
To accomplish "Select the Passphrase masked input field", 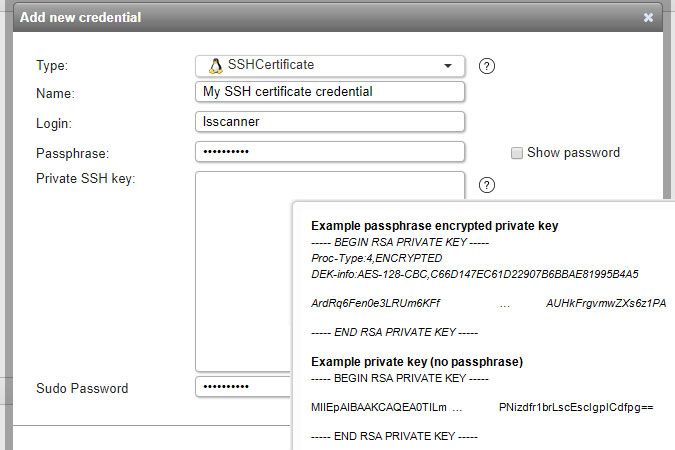I will (330, 152).
